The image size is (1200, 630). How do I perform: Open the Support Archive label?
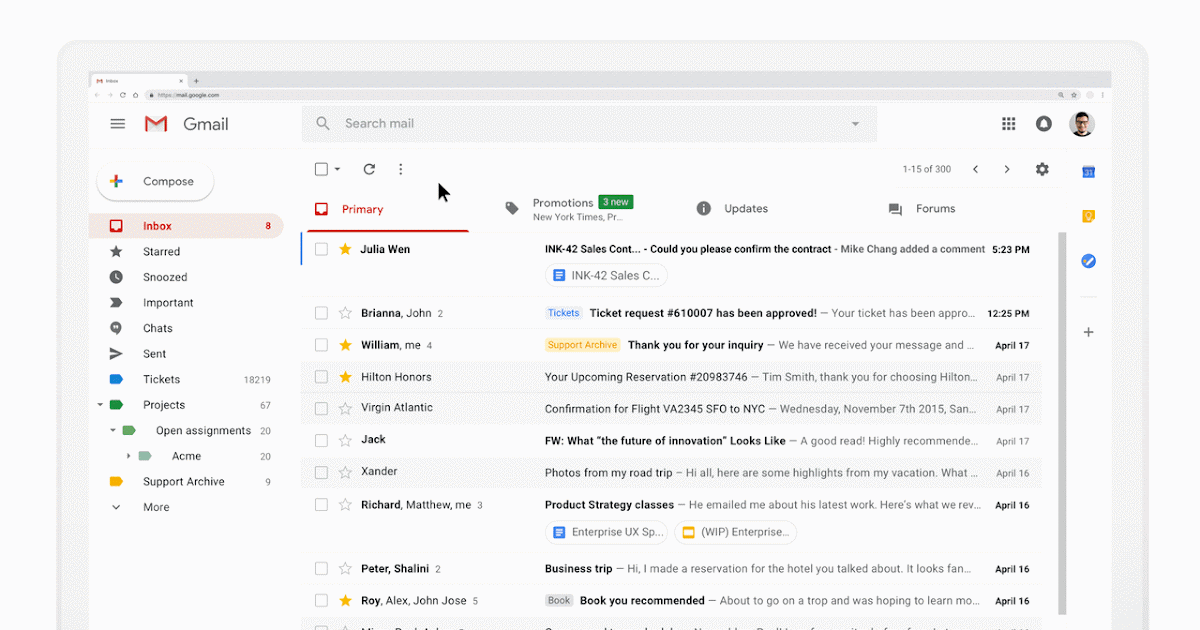coord(186,482)
